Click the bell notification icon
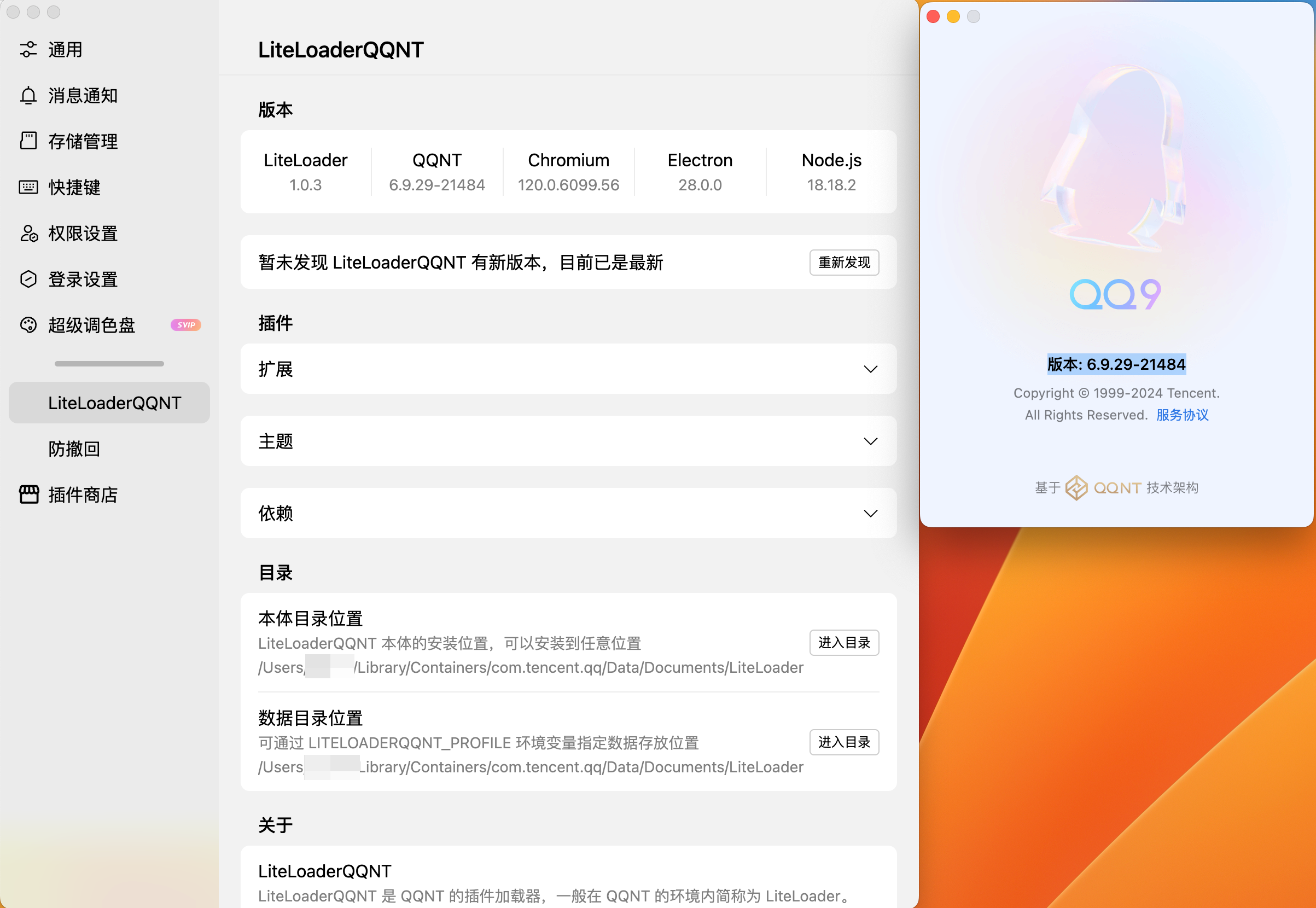1316x908 pixels. pyautogui.click(x=28, y=96)
